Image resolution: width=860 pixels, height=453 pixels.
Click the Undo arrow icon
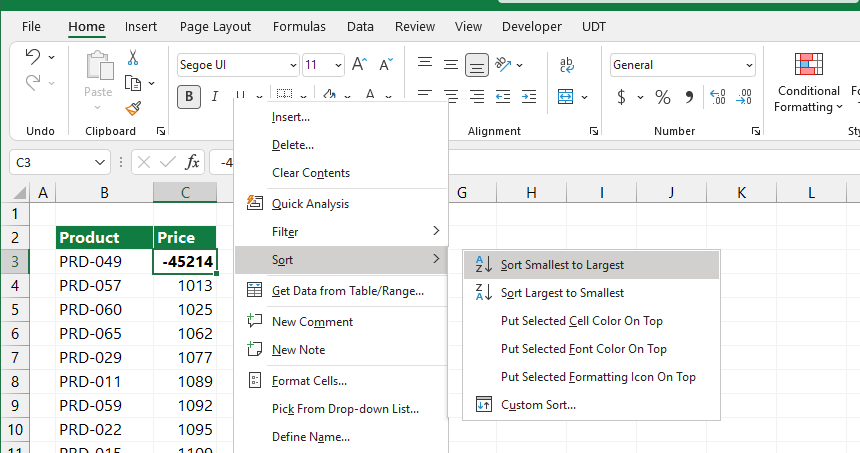click(x=33, y=57)
